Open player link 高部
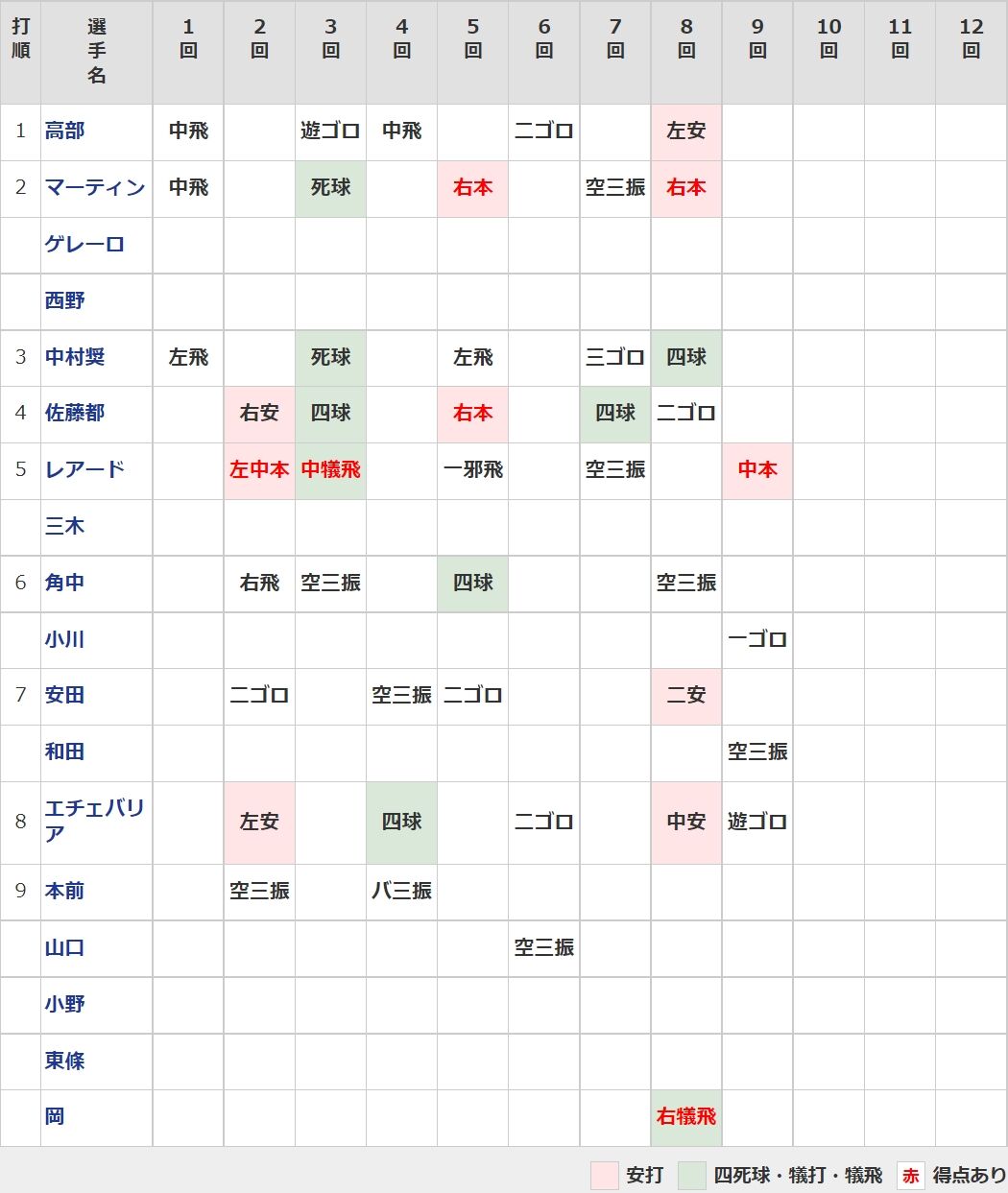This screenshot has width=1008, height=1193. [64, 131]
